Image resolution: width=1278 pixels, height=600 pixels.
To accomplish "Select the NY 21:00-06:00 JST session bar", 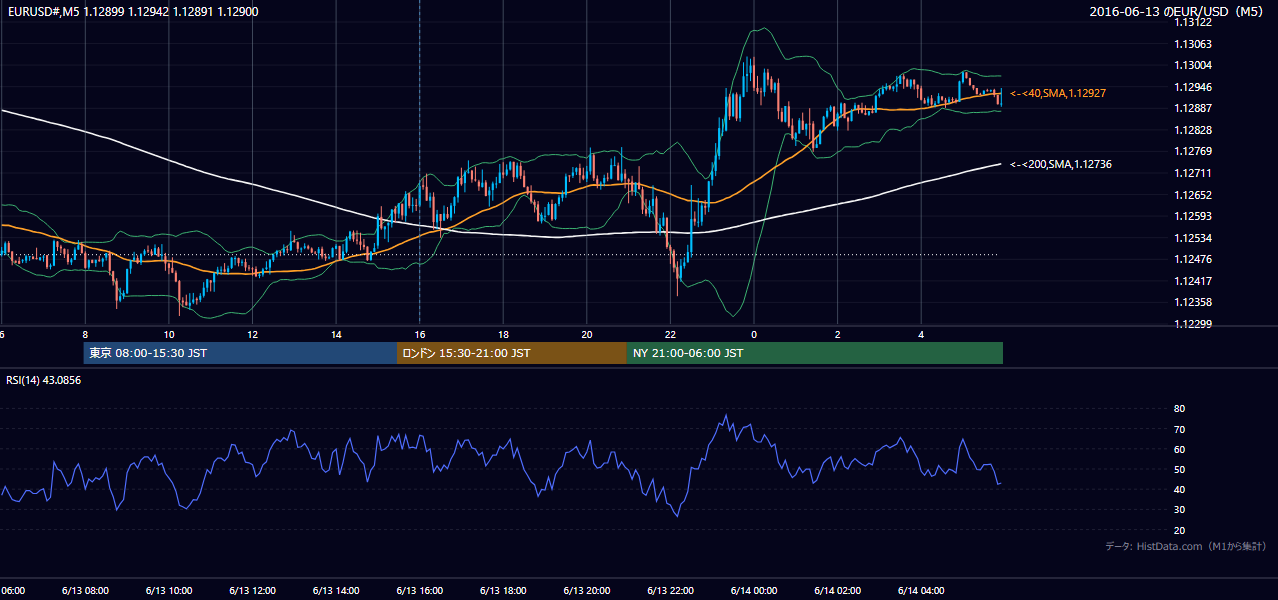I will click(815, 353).
